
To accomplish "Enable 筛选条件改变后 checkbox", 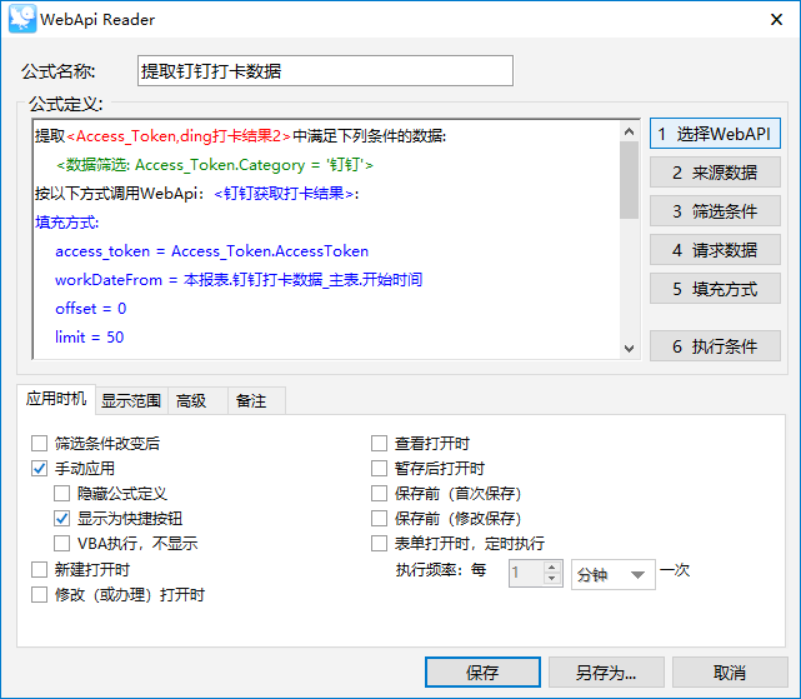I will 39,443.
